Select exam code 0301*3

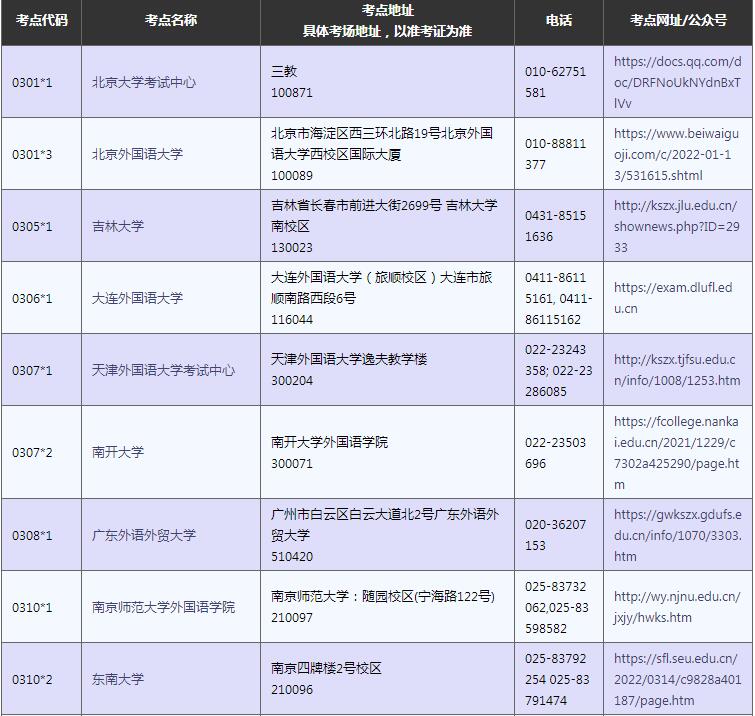pyautogui.click(x=32, y=155)
